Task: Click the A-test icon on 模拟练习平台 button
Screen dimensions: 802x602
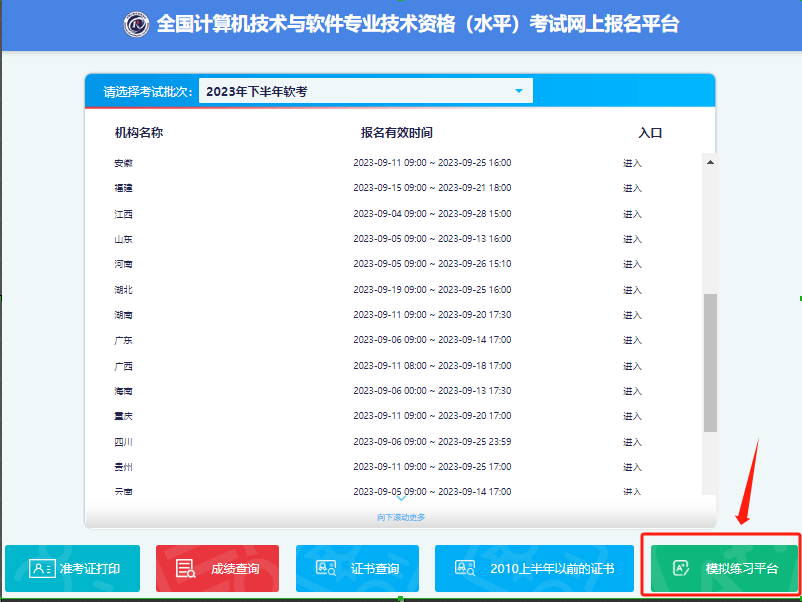Action: 680,567
